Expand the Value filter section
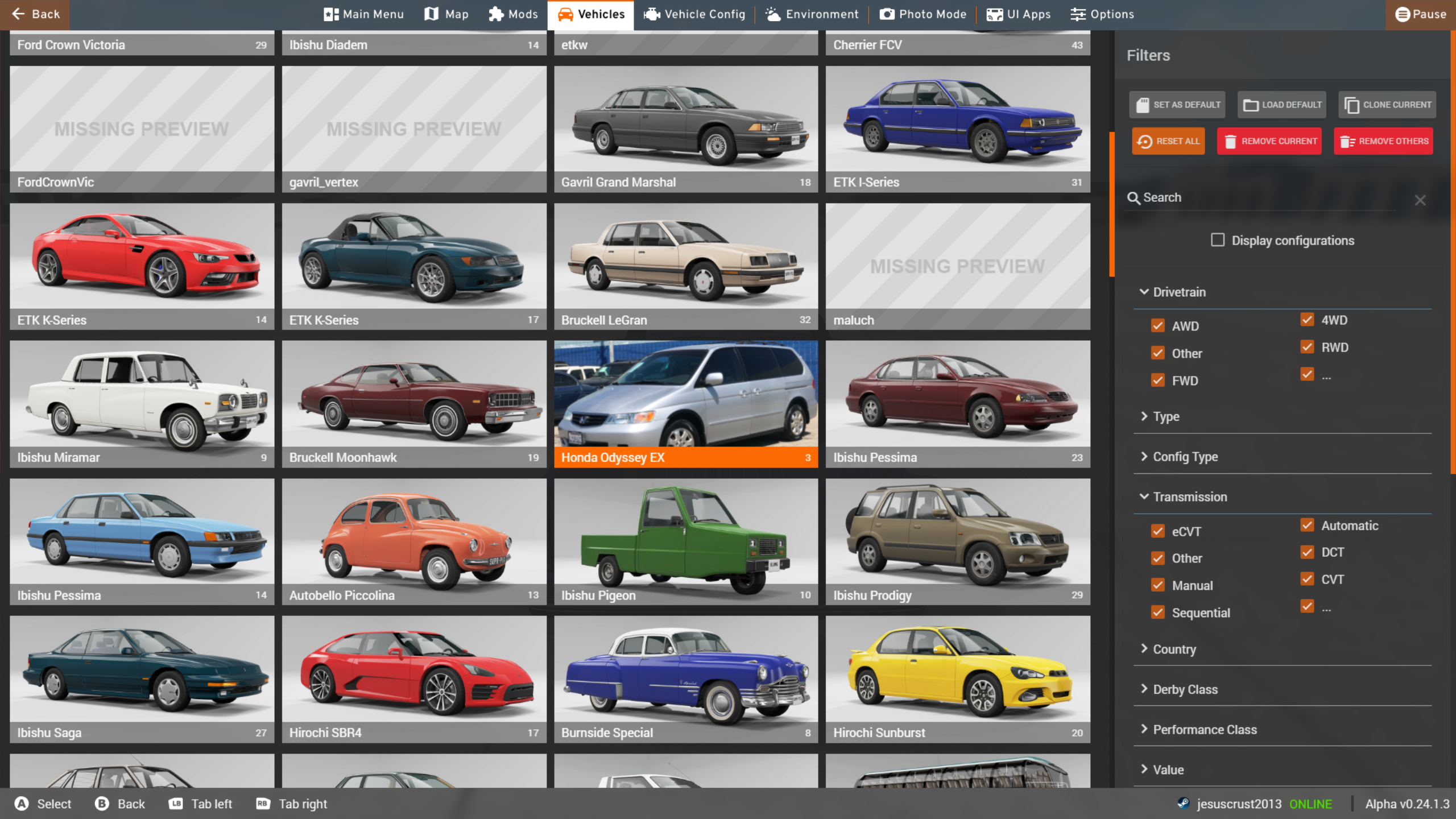Viewport: 1456px width, 819px height. click(1283, 770)
